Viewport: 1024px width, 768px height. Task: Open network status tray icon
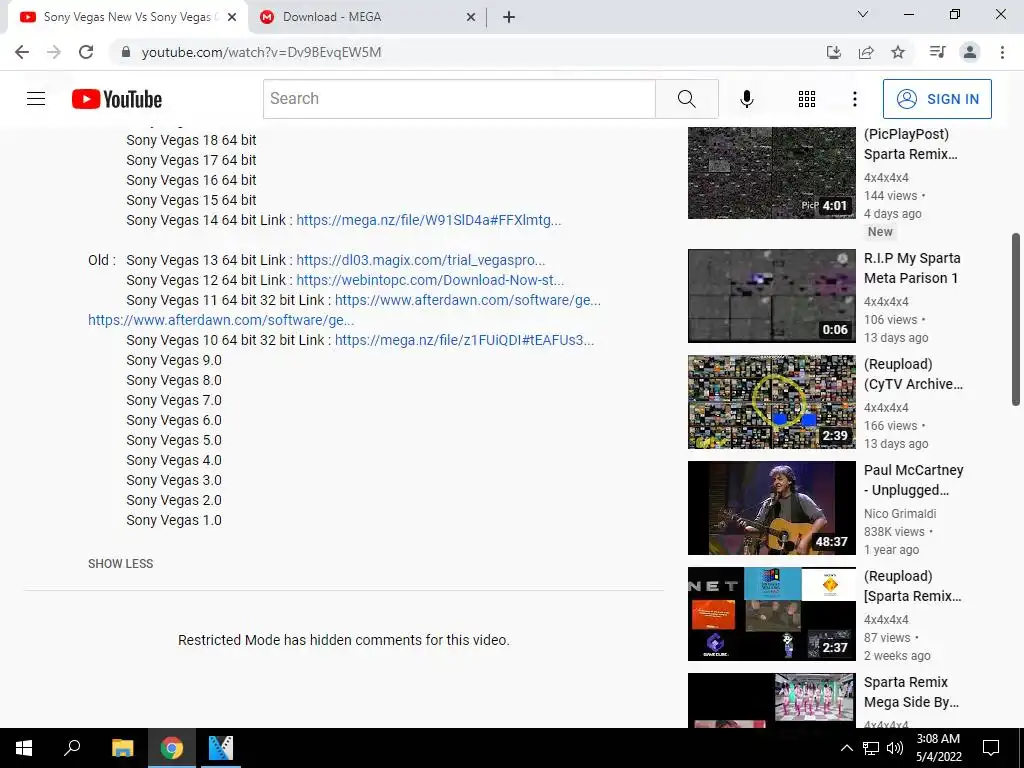(871, 748)
